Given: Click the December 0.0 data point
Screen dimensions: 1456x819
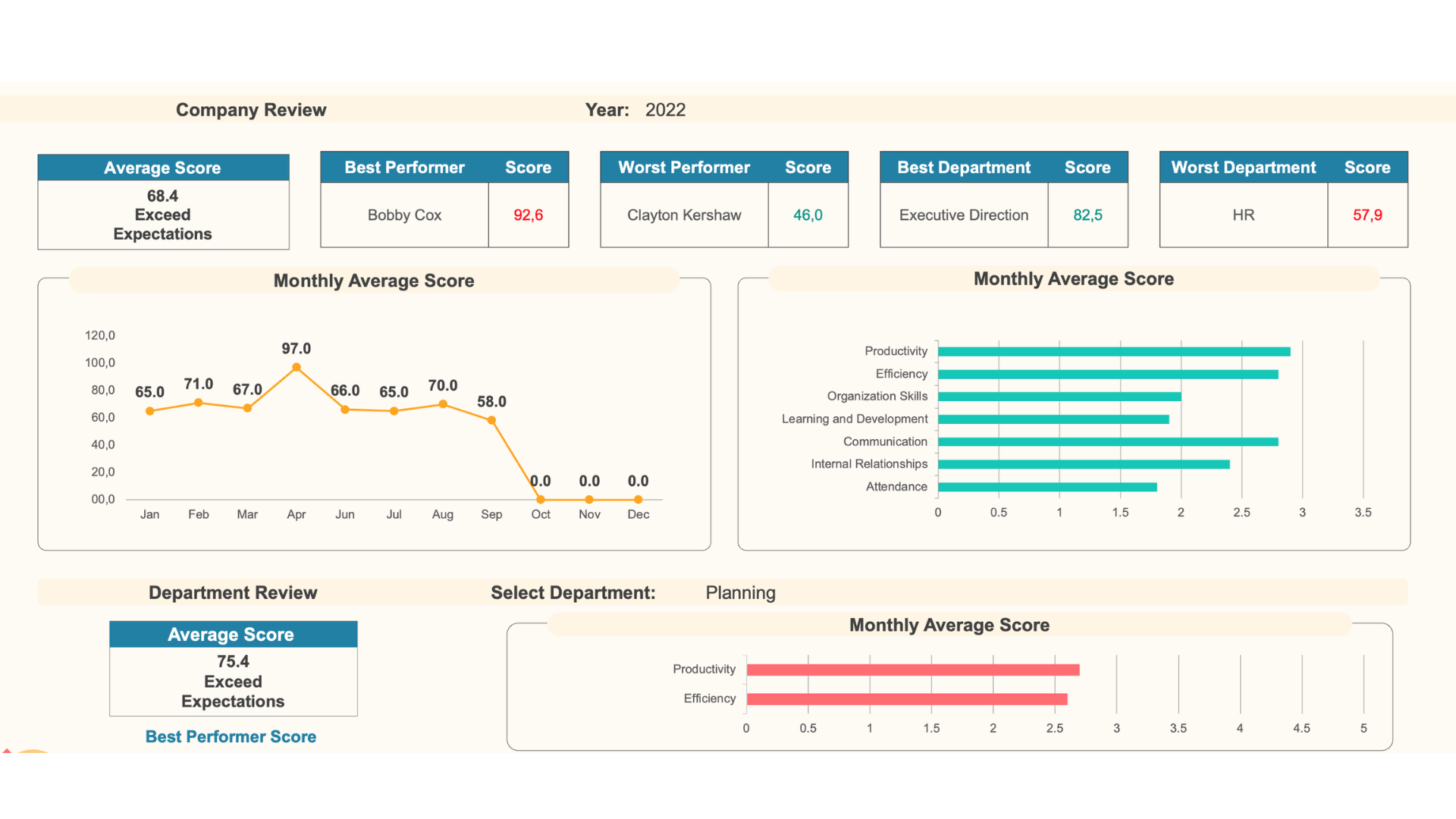Looking at the screenshot, I should click(x=638, y=500).
